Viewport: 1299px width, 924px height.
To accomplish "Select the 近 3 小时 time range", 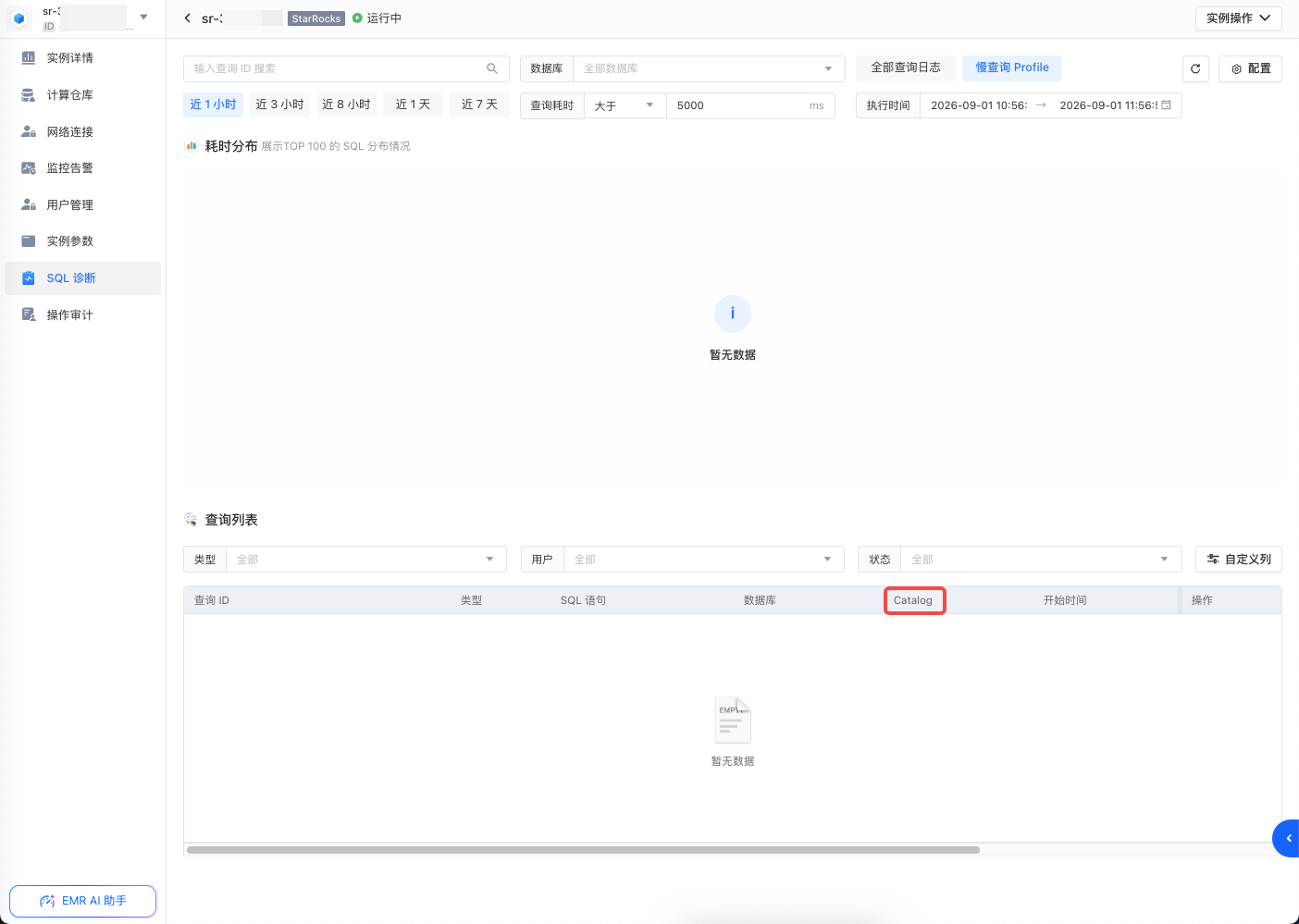I will (279, 105).
